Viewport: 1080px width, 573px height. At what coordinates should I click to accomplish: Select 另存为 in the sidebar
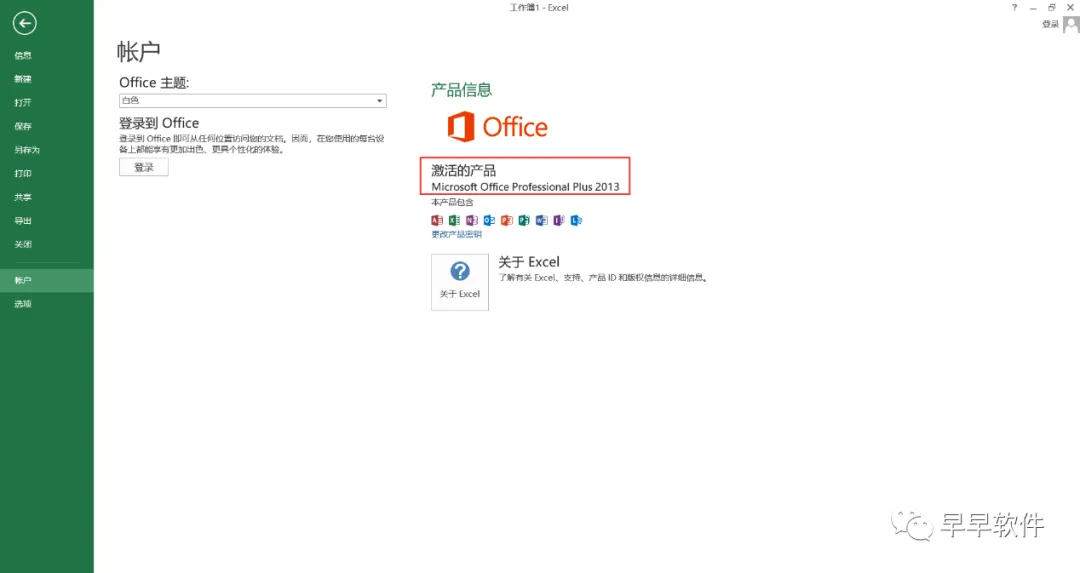tap(27, 150)
